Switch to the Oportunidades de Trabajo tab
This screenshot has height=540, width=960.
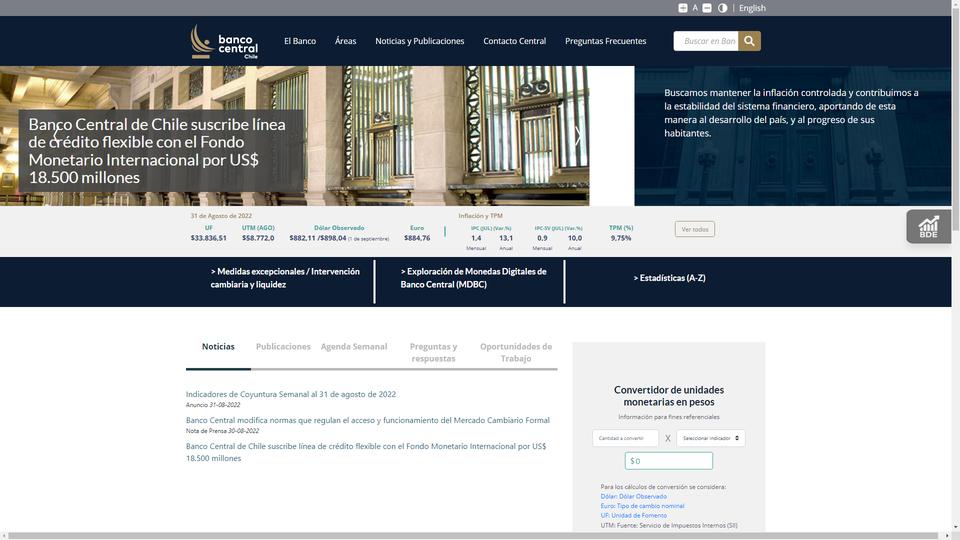coord(516,353)
